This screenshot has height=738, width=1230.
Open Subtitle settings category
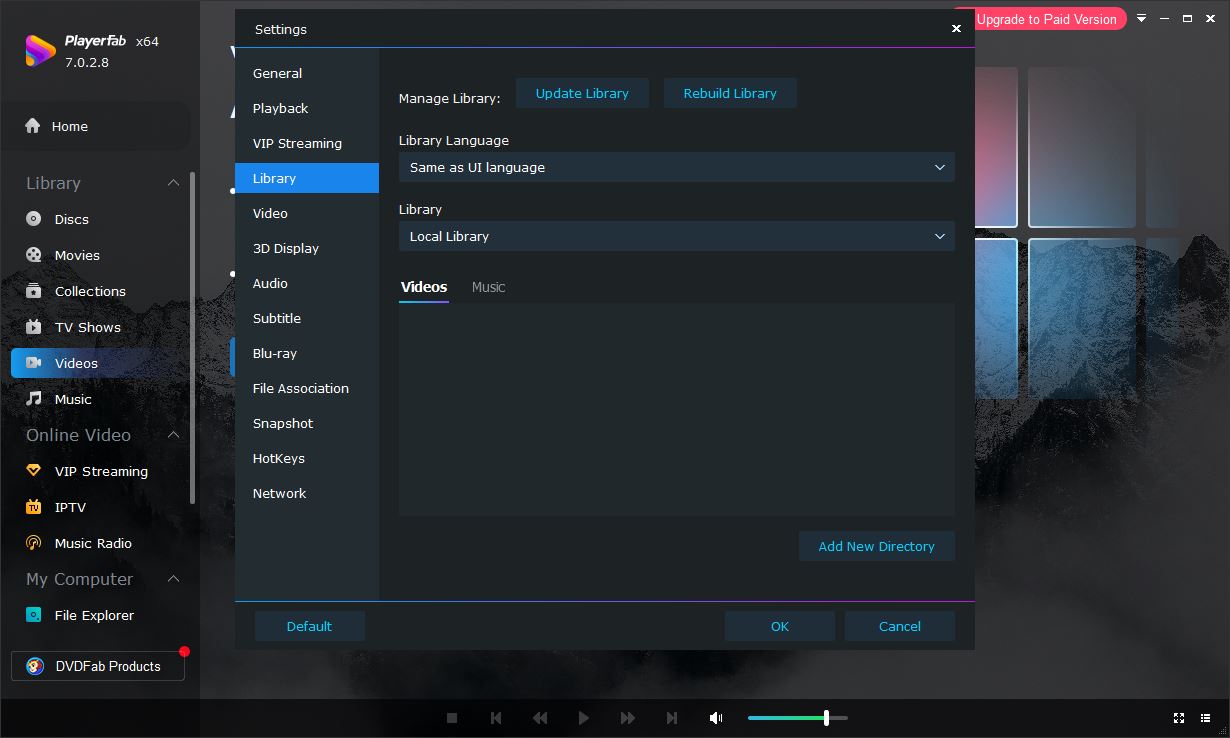coord(307,318)
